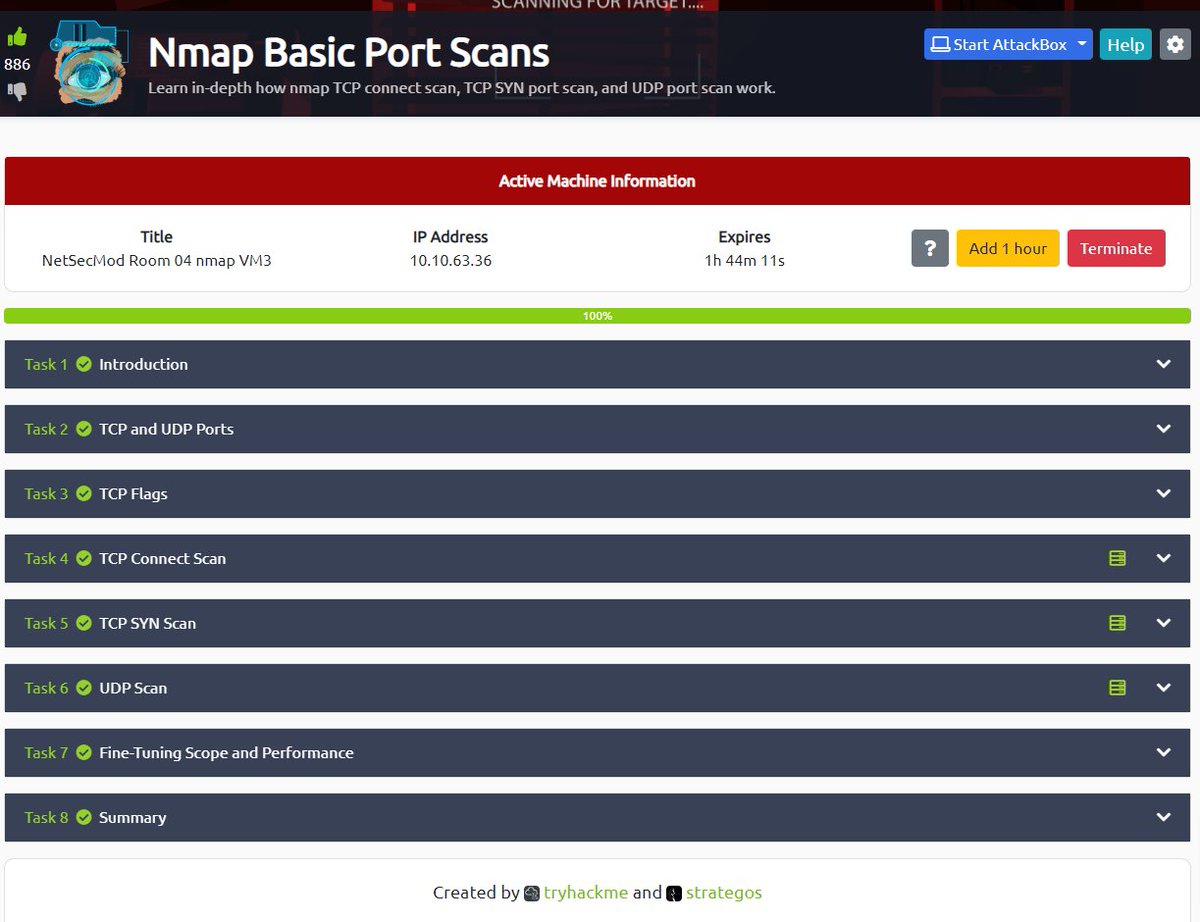Click the Nmap room eye logo
The width and height of the screenshot is (1200, 922).
(x=90, y=62)
